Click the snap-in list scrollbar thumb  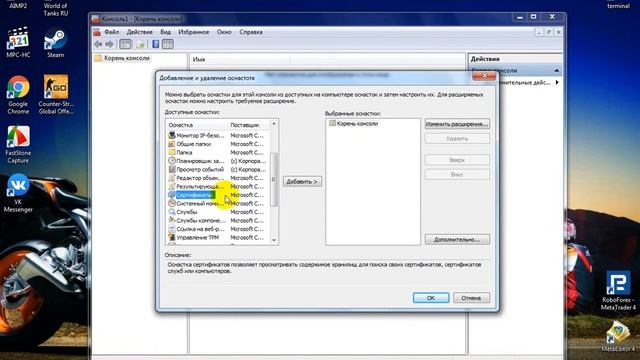(274, 180)
